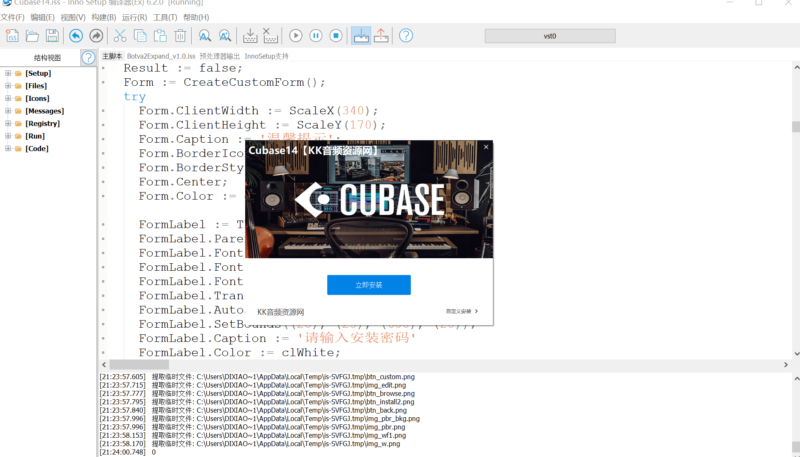Open the 视图(V) menu
The image size is (800, 457).
73,17
